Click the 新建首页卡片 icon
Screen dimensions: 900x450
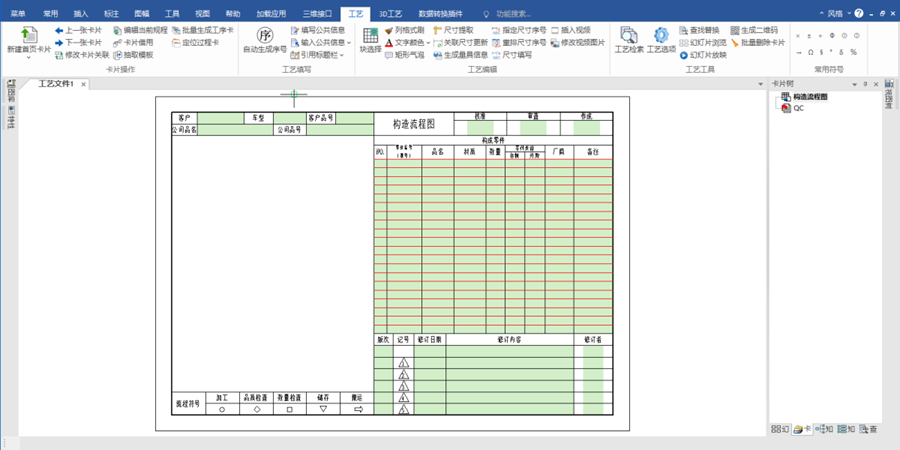(29, 35)
